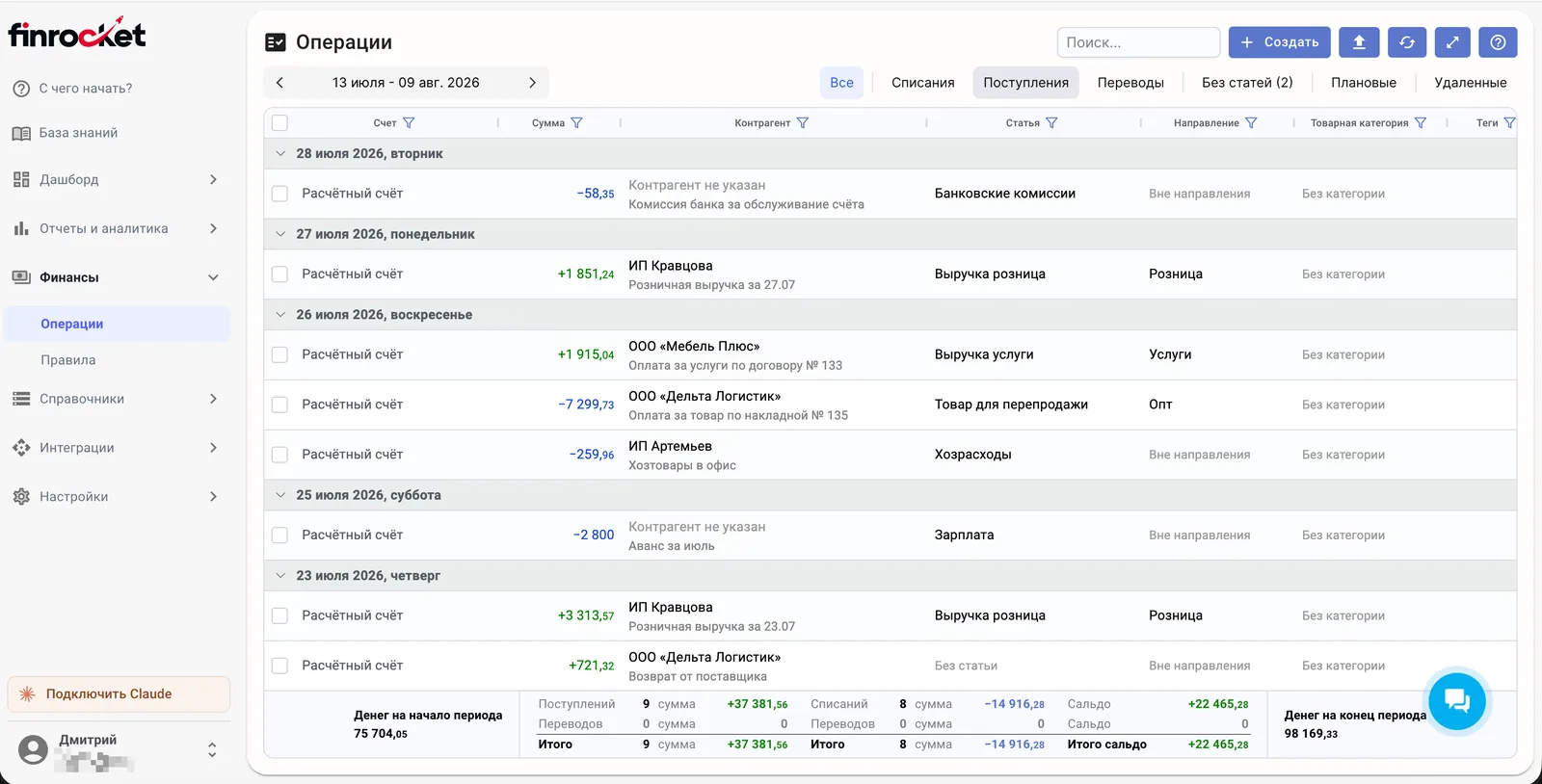This screenshot has width=1542, height=784.
Task: Click the filter icon next to Статья
Action: pyautogui.click(x=1051, y=123)
